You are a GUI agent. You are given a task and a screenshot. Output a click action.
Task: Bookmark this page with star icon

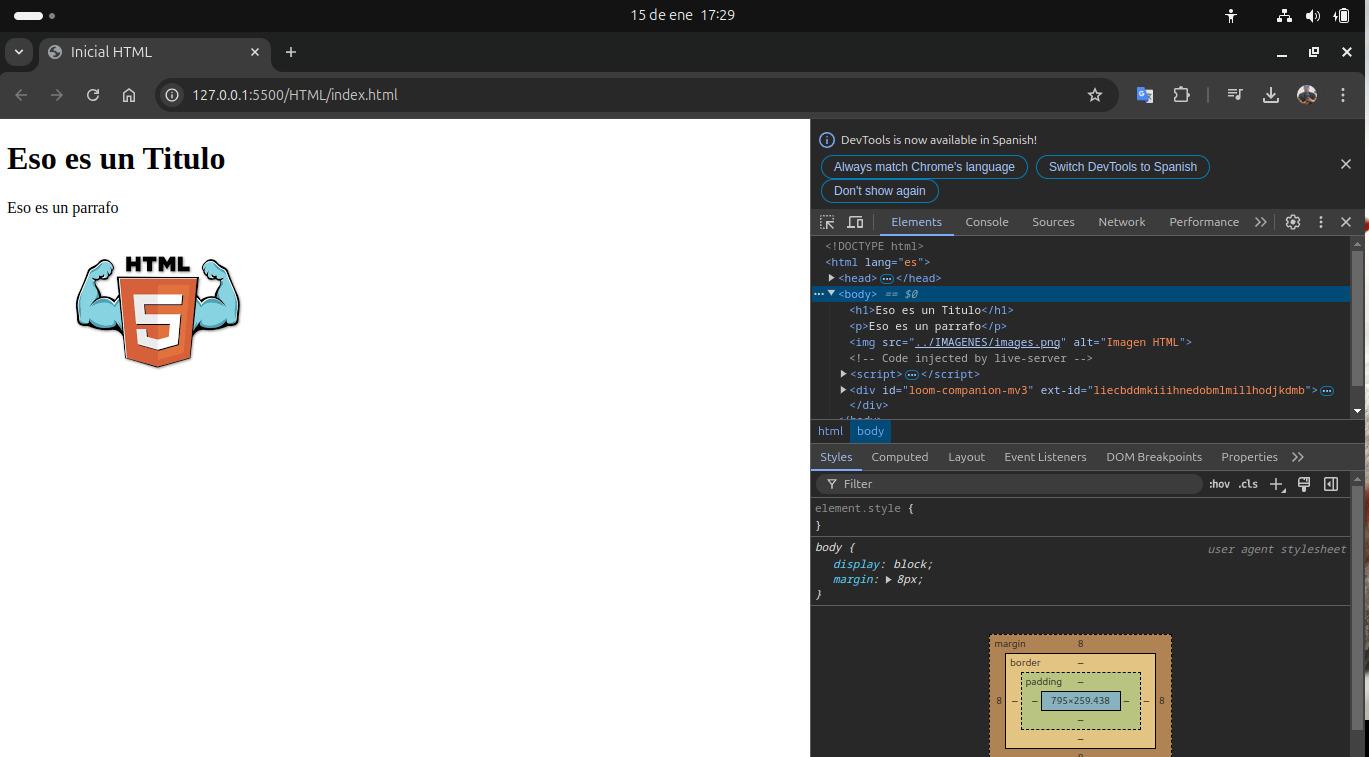pos(1095,95)
